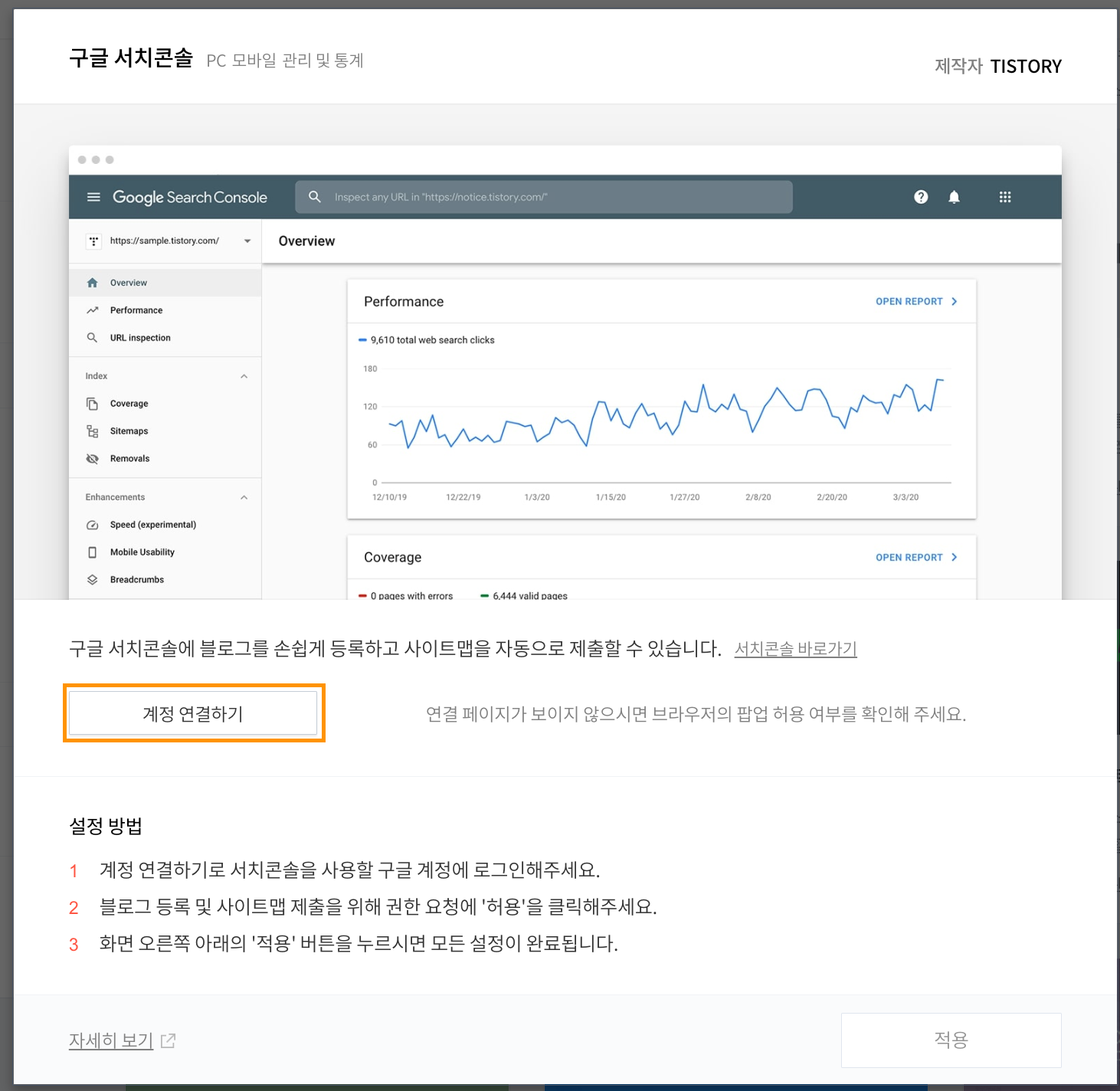
Task: Open the 서치콘솔 바로가기 link
Action: pyautogui.click(x=795, y=649)
